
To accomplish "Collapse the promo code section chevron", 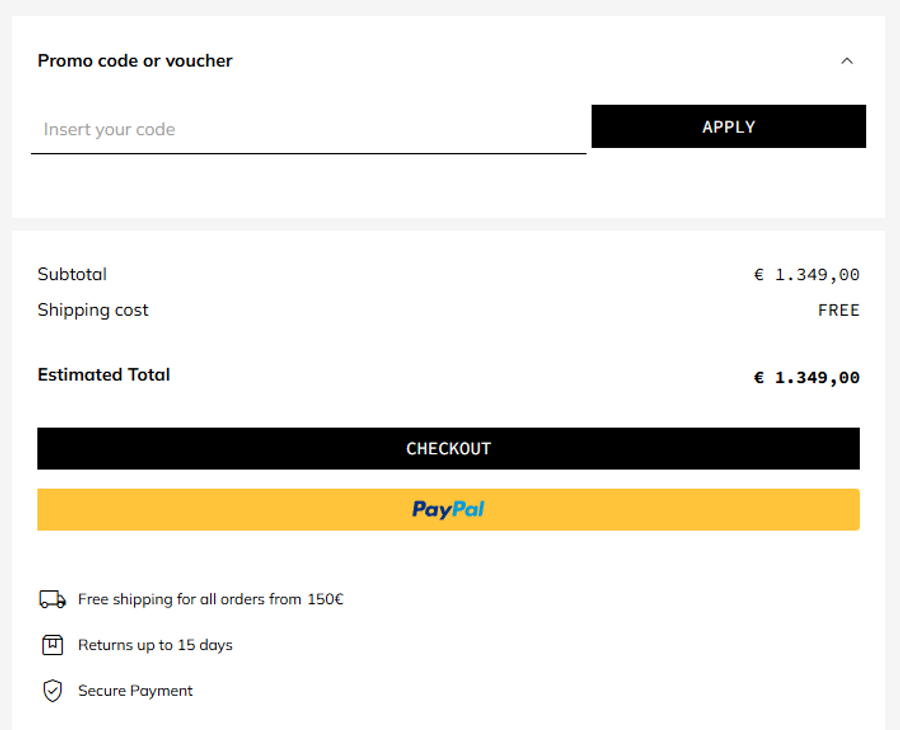I will [847, 61].
